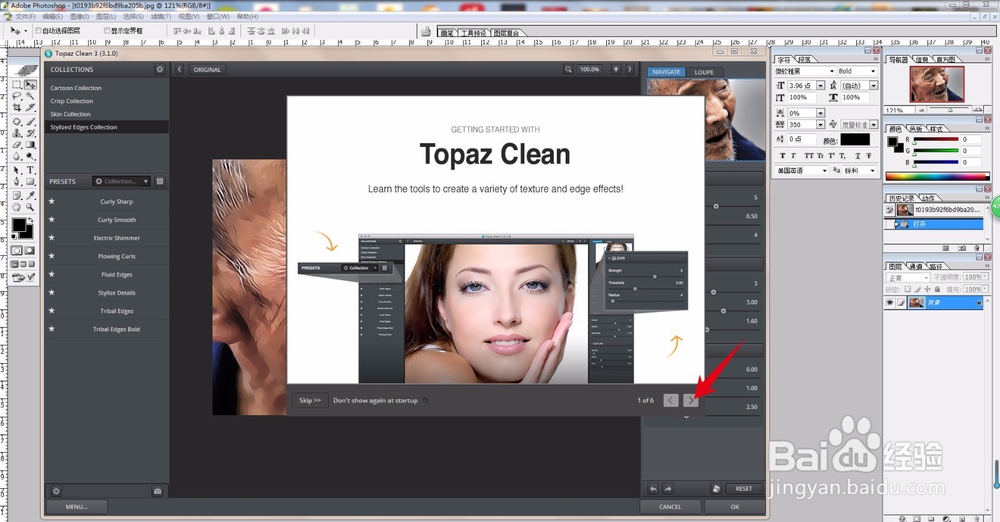Open the tracking dropdown showing 350
1000x522 pixels.
click(x=821, y=124)
